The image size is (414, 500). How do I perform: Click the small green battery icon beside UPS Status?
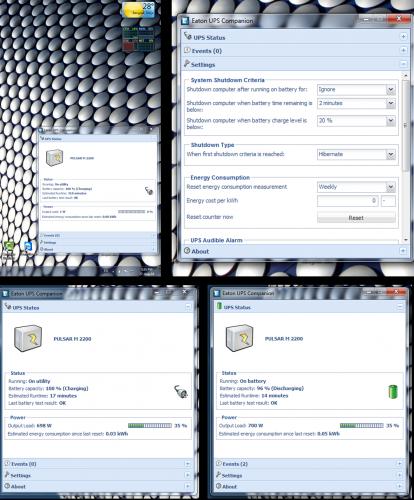pyautogui.click(x=219, y=306)
